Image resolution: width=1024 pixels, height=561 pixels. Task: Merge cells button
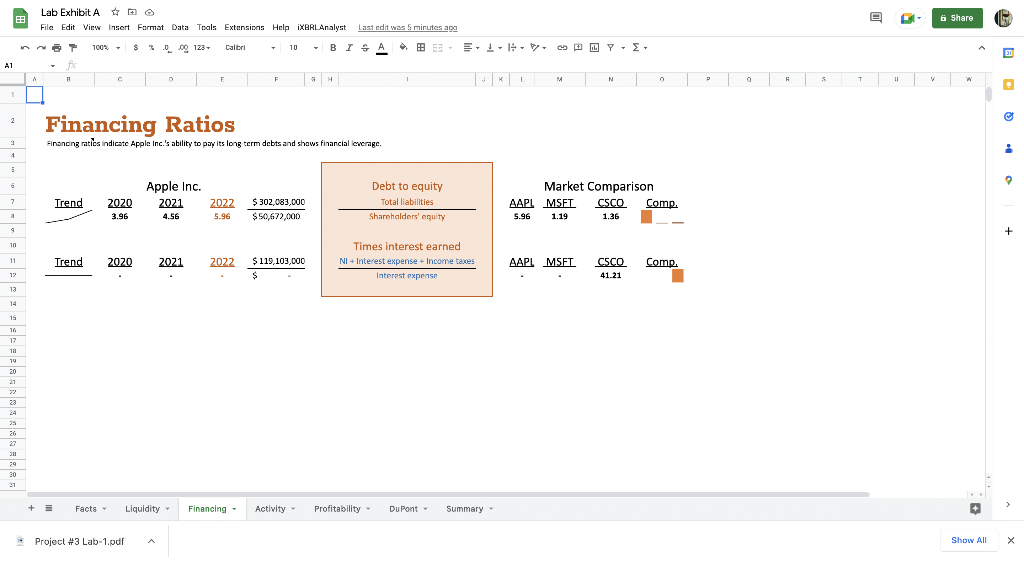(x=438, y=48)
